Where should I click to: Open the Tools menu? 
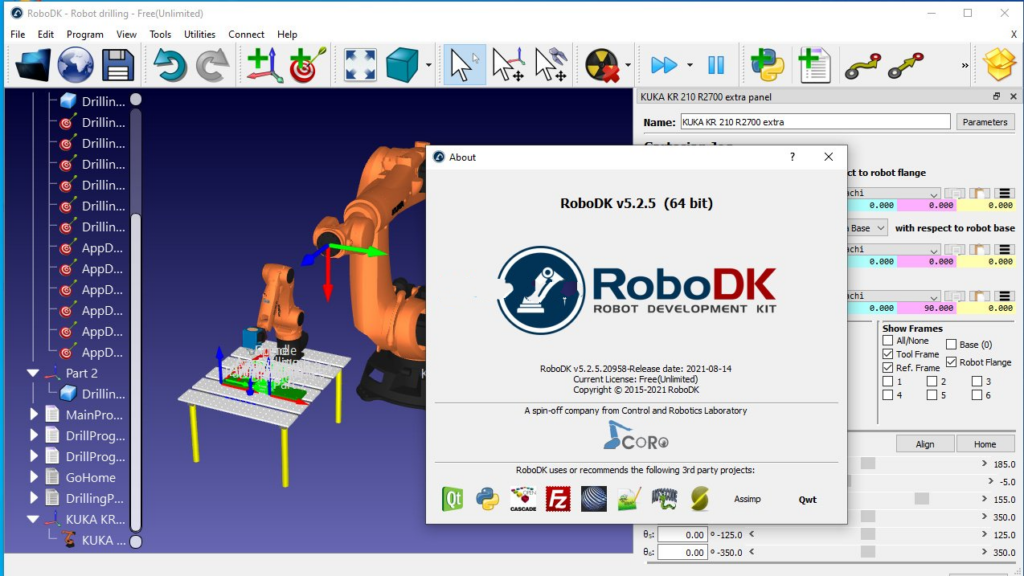pyautogui.click(x=160, y=33)
